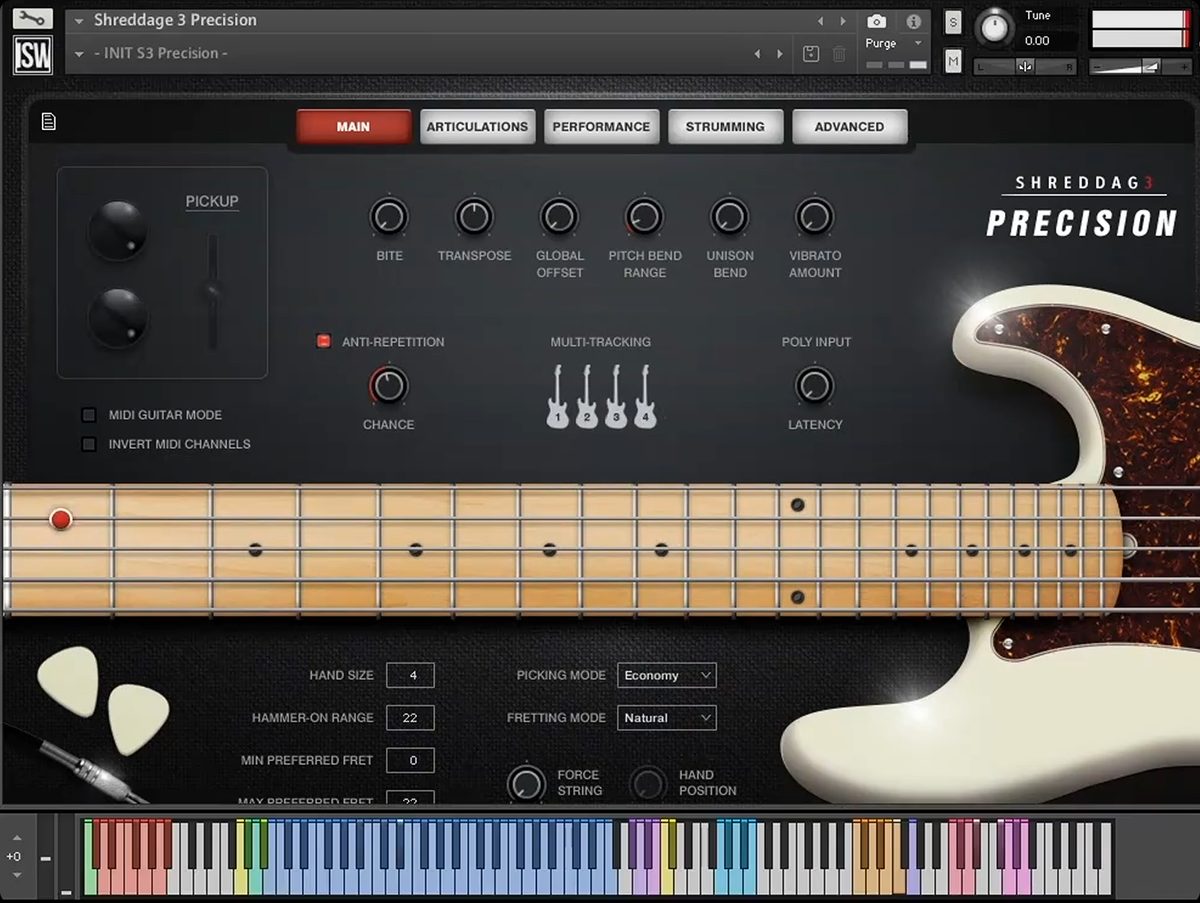This screenshot has width=1200, height=903.
Task: Solo the instrument with the S button
Action: [952, 24]
